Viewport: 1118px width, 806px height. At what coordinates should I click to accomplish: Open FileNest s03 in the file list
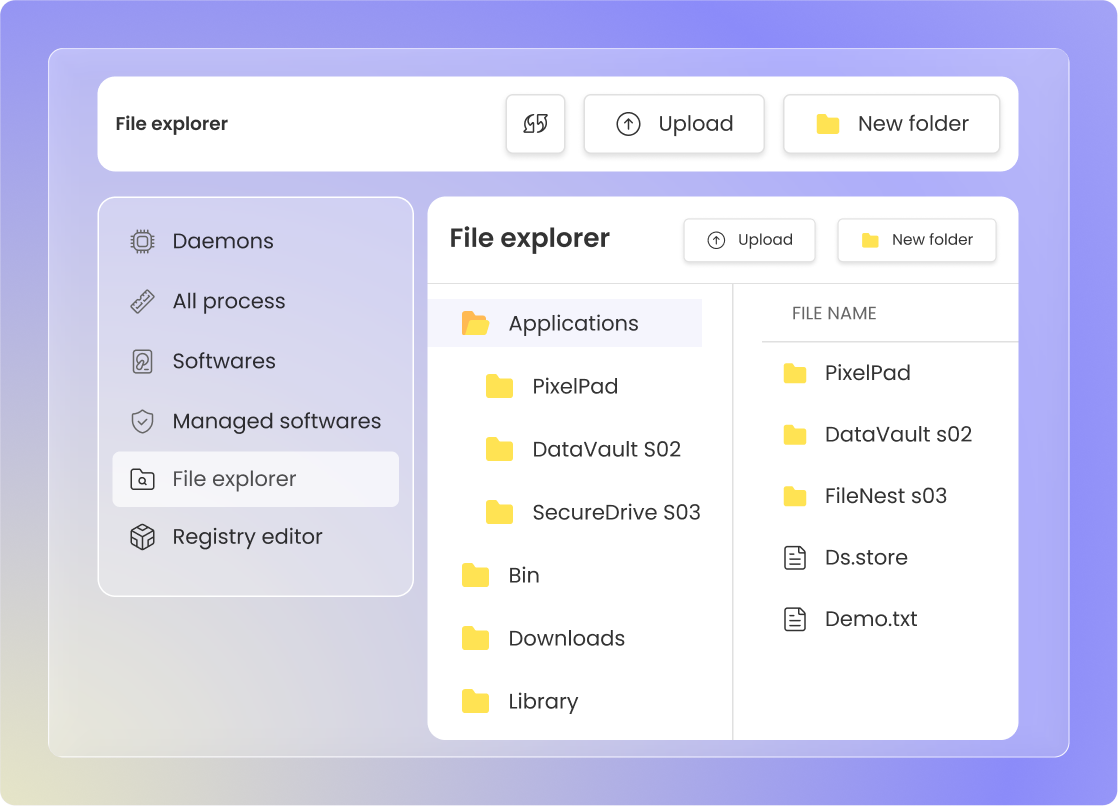tap(885, 495)
